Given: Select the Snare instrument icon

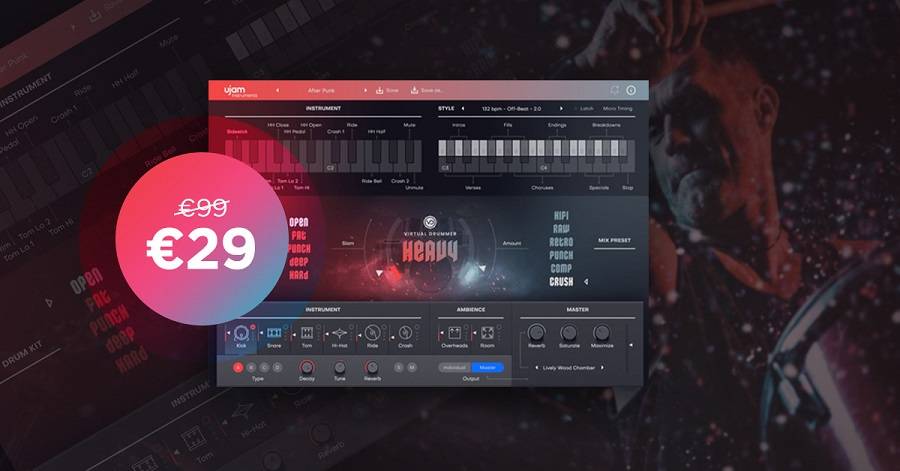Looking at the screenshot, I should 274,333.
